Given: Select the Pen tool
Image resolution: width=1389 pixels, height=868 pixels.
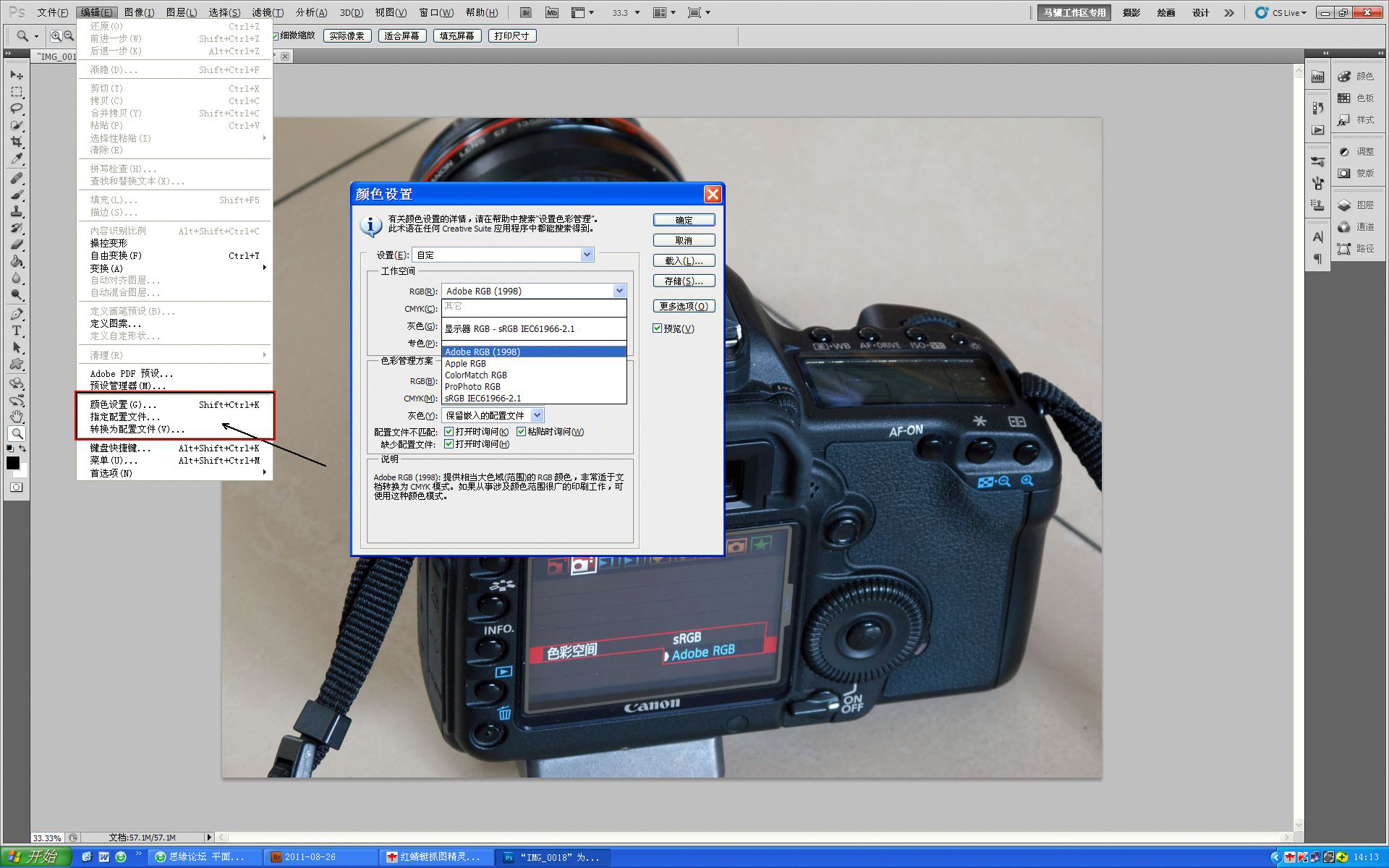Looking at the screenshot, I should point(17,314).
